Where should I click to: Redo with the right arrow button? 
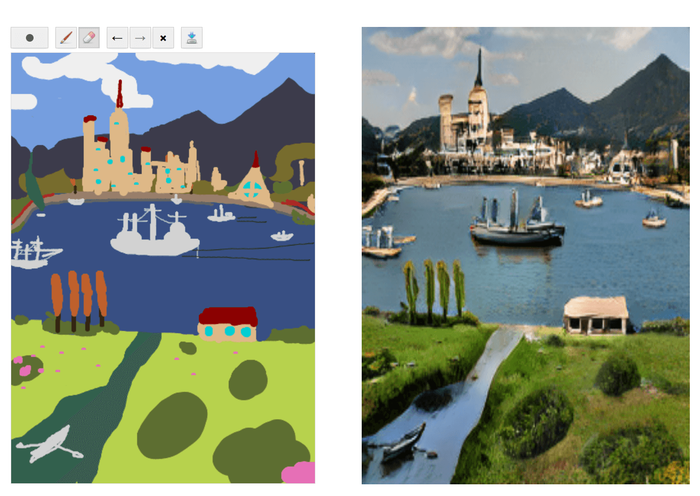[140, 38]
